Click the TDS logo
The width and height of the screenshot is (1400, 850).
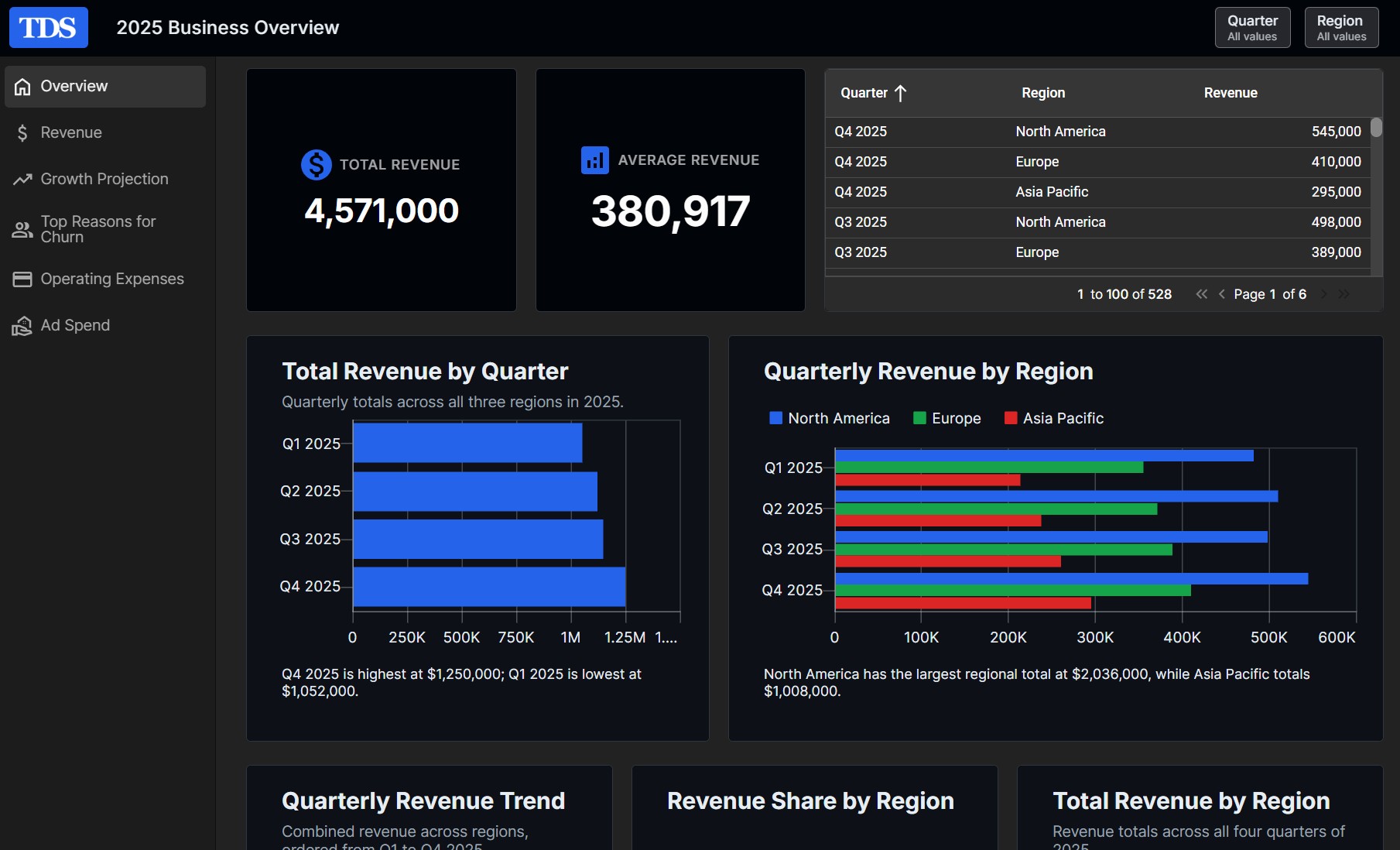[48, 27]
